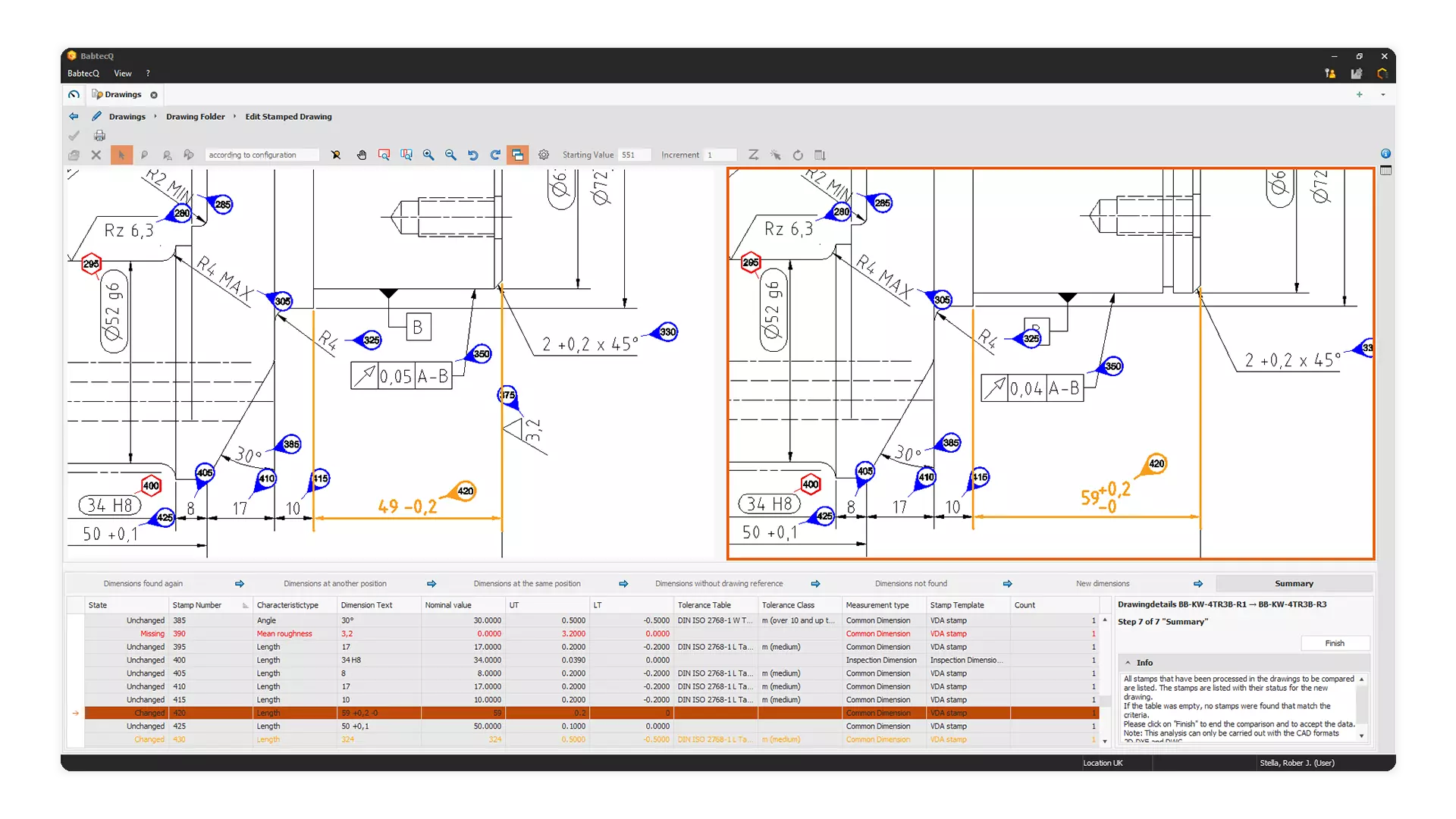The image size is (1456, 819).
Task: Click the refresh circular arrow icon
Action: [798, 155]
